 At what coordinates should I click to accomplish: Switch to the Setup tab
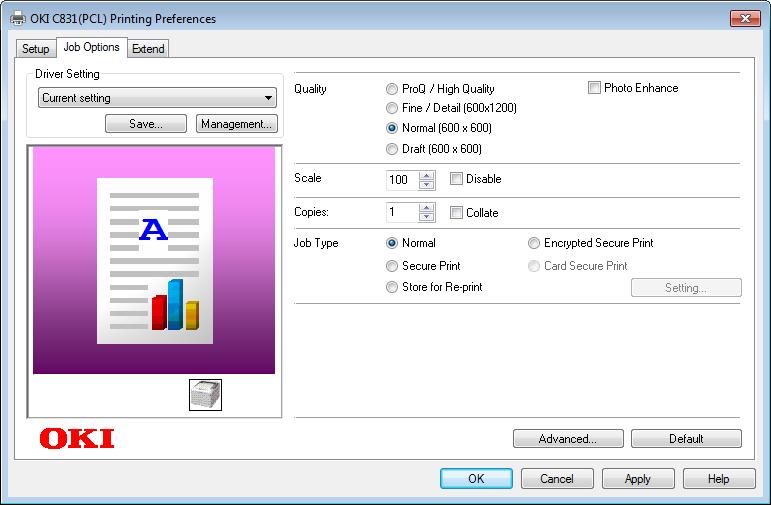tap(35, 49)
